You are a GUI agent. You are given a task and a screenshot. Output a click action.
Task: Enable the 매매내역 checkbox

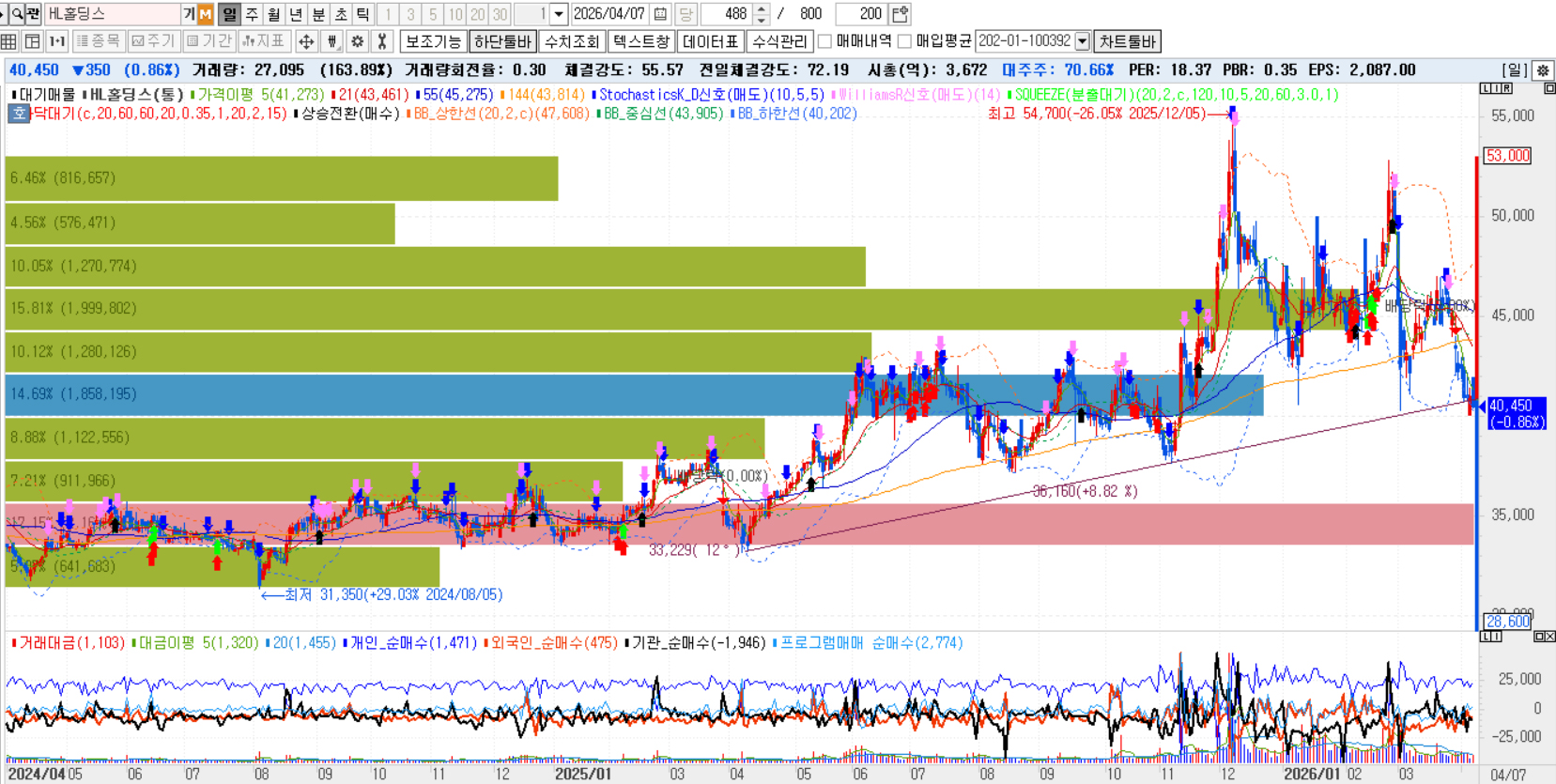tap(824, 41)
